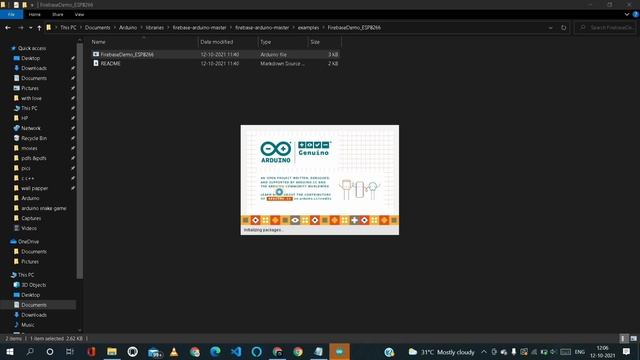This screenshot has width=640, height=360.
Task: Open pinned Desktop under Quick access
Action: click(30, 58)
